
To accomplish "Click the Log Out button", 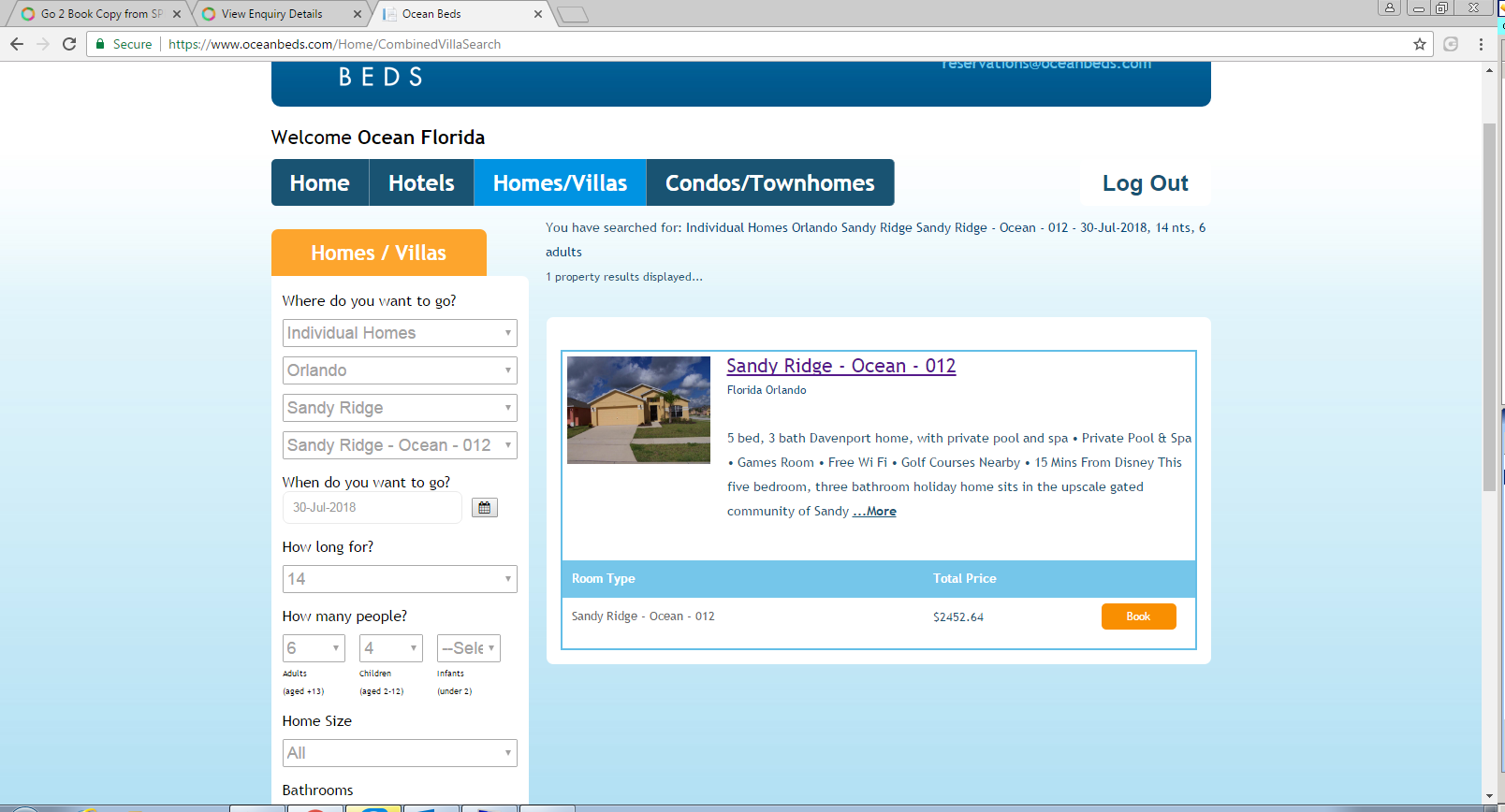I will point(1146,183).
